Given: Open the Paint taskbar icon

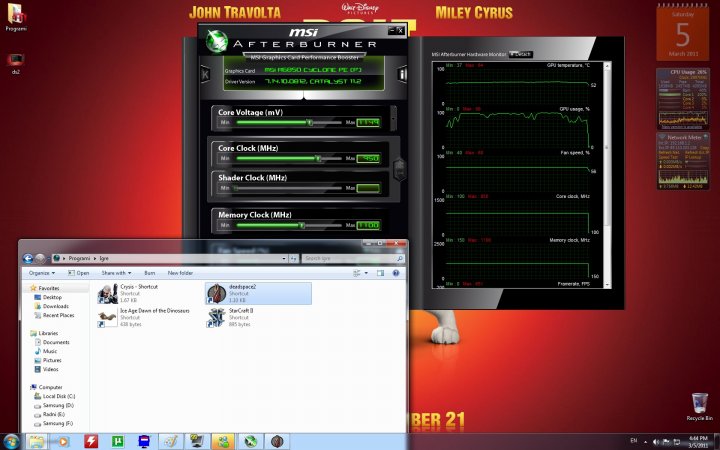Looking at the screenshot, I should click(171, 441).
